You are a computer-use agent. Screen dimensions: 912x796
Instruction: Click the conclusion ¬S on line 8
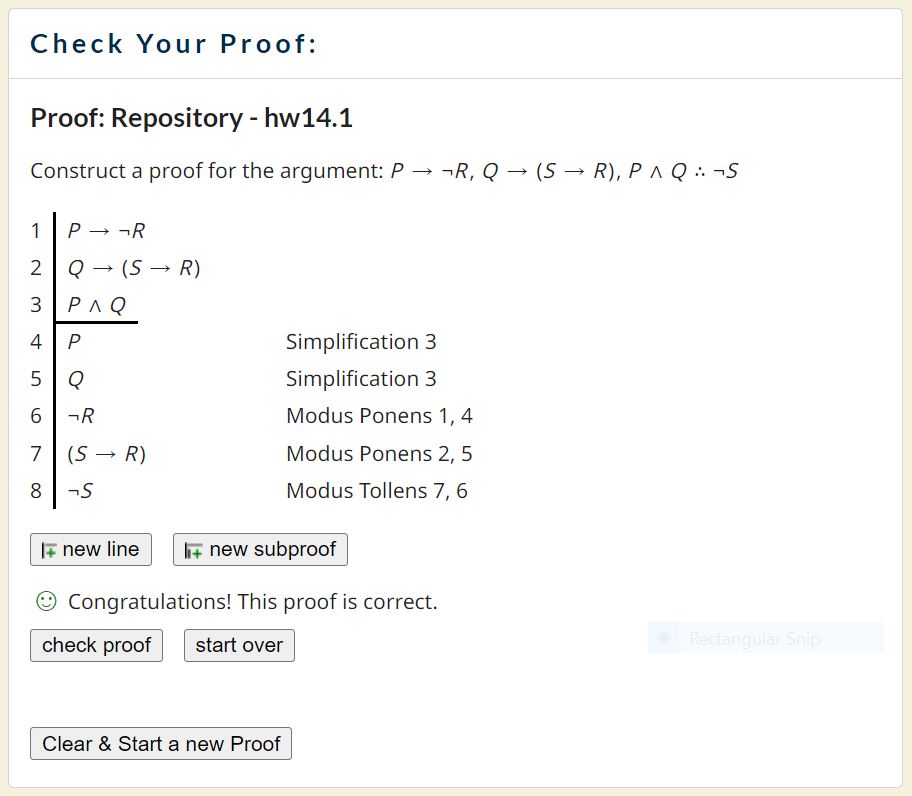[81, 491]
